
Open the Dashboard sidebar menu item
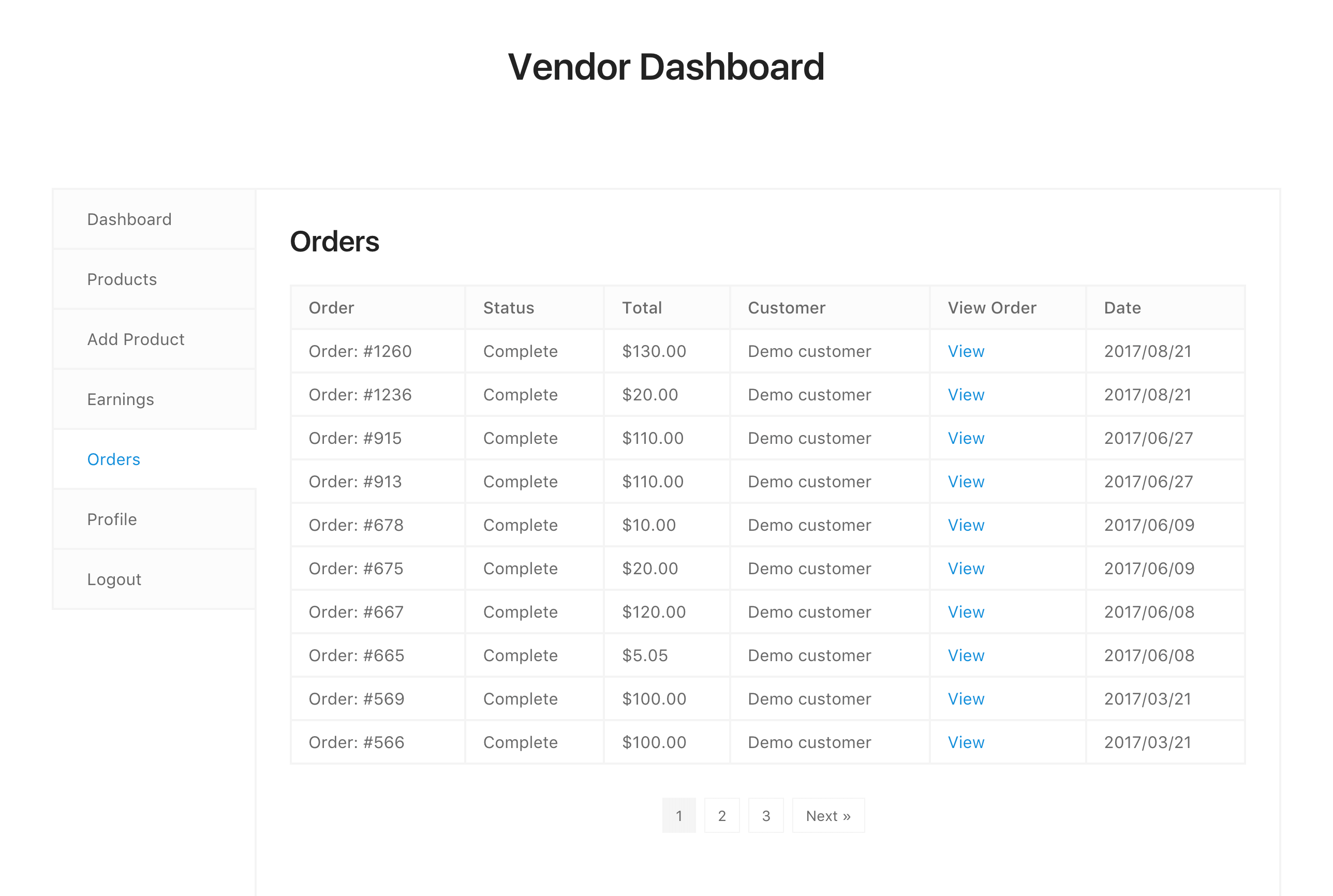point(129,219)
